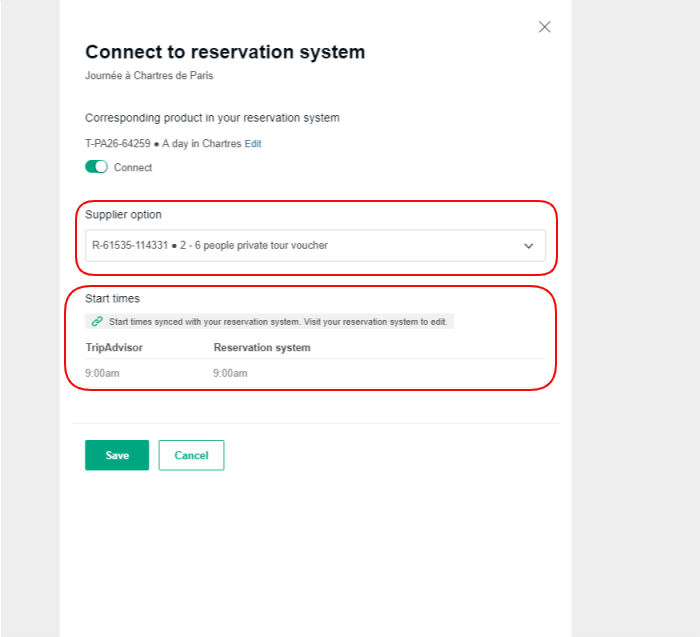This screenshot has height=637, width=700.
Task: Click the Start times section label
Action: pos(112,298)
